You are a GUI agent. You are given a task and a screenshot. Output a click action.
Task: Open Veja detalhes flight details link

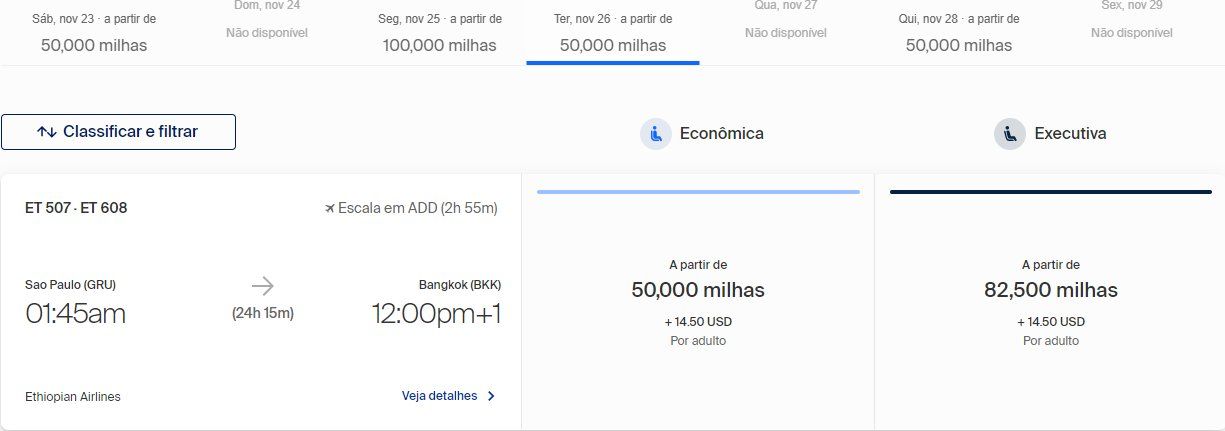tap(440, 396)
